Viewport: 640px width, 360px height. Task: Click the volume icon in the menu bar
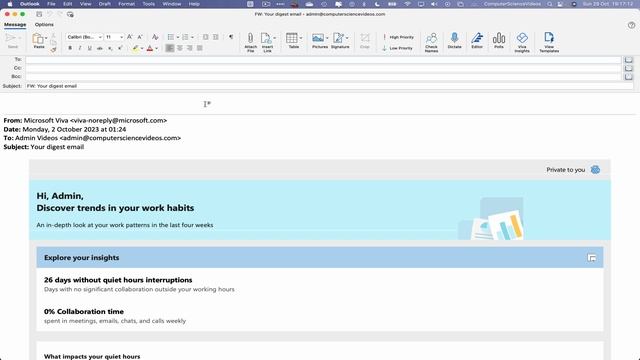coord(434,4)
